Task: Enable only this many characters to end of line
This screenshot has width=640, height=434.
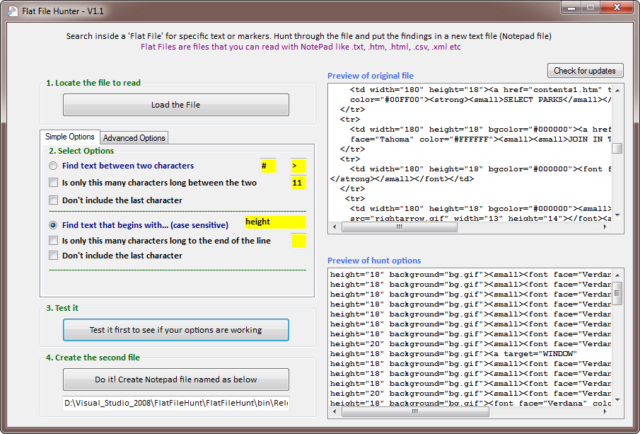Action: click(x=53, y=240)
